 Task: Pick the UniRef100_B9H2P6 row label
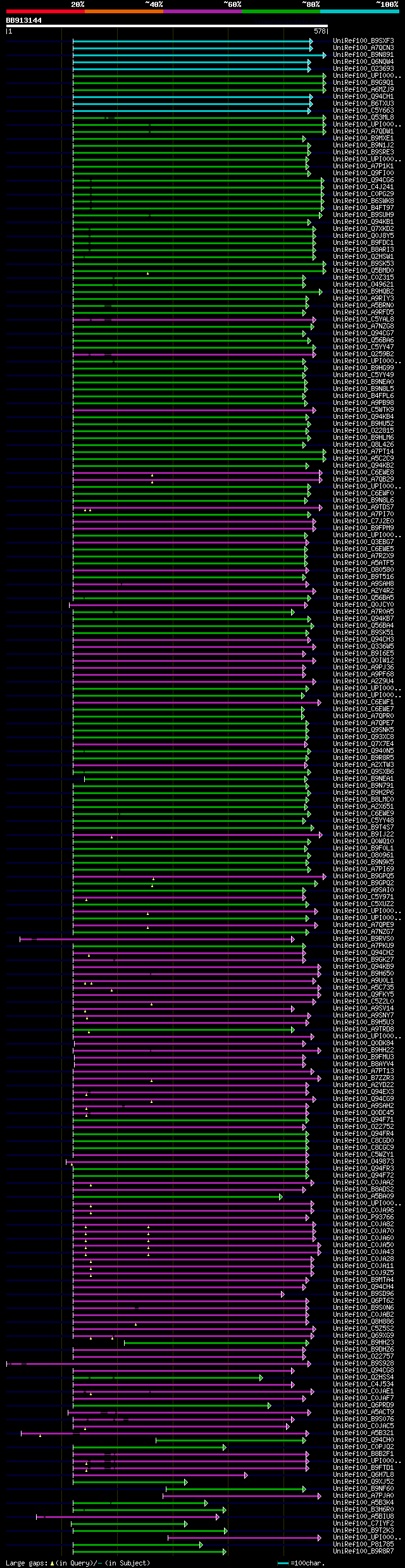click(363, 793)
